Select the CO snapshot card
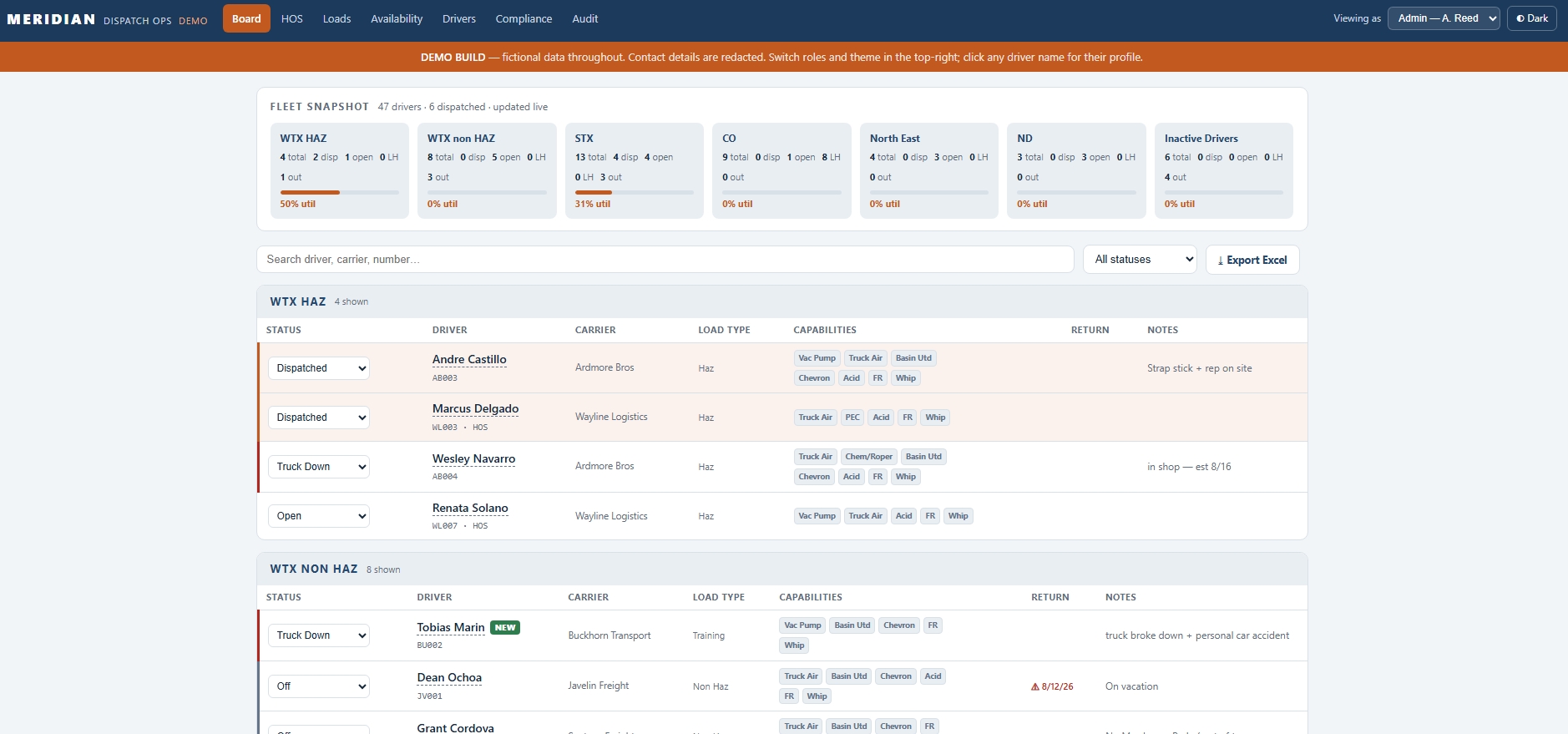 (781, 170)
